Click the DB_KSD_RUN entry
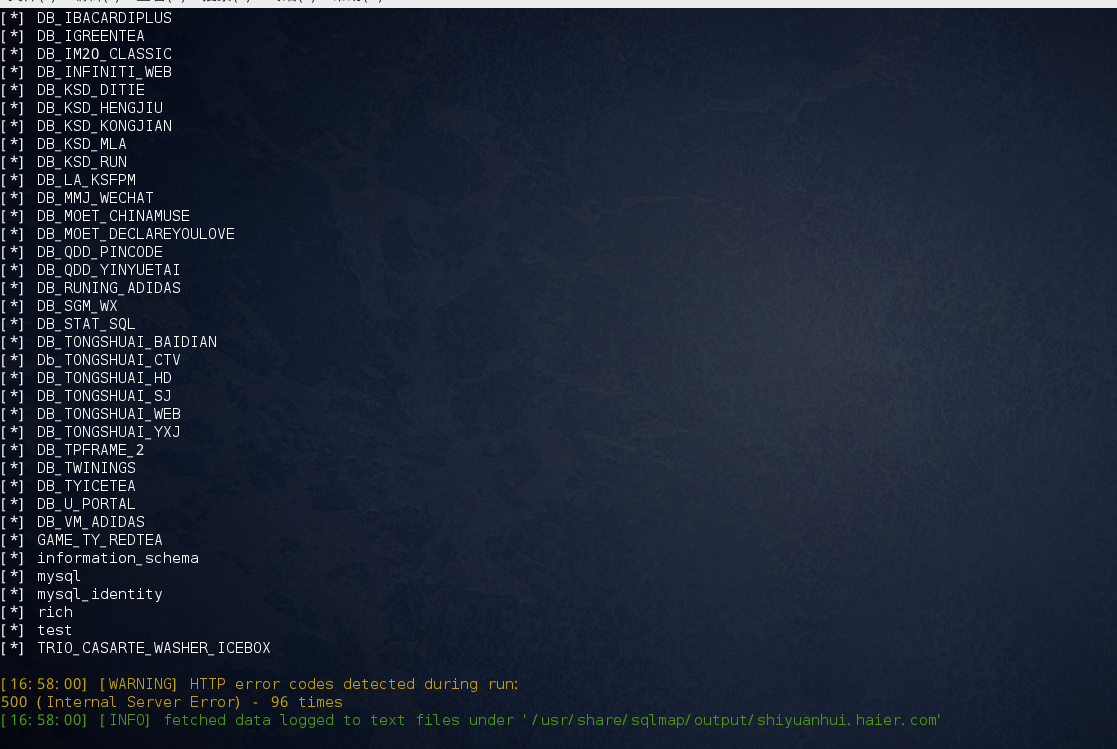The image size is (1117, 749). 82,162
